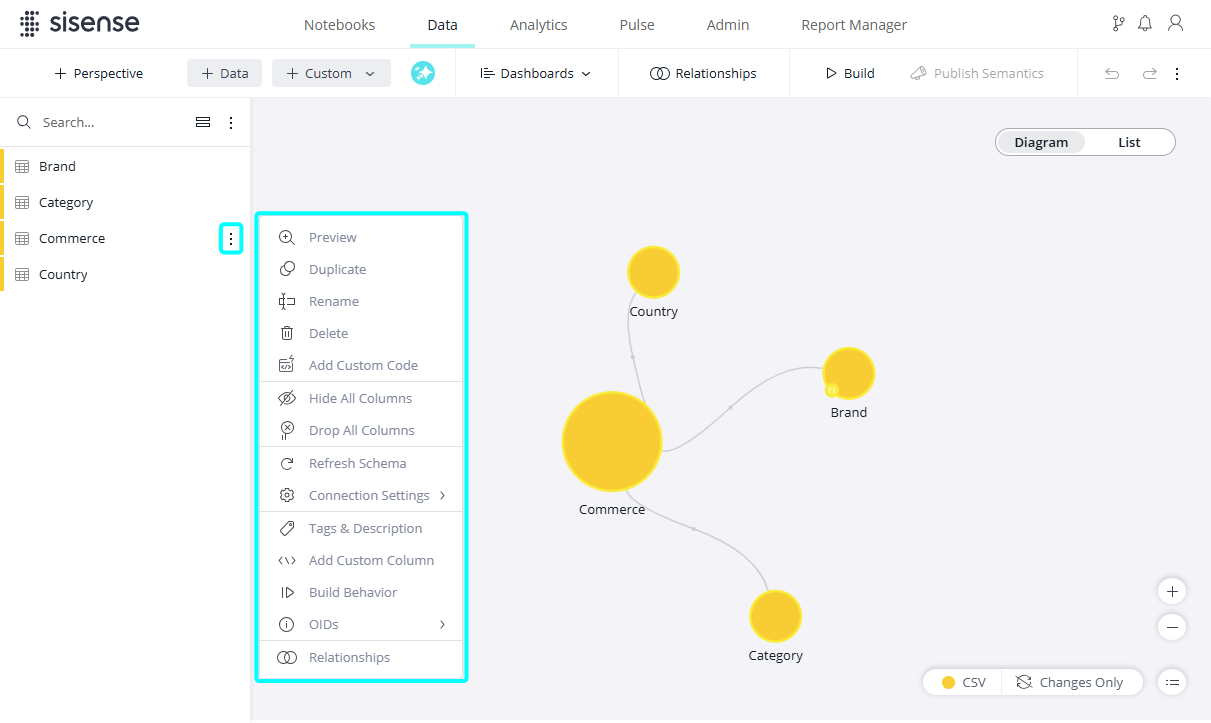
Task: Click the Build button
Action: (849, 73)
